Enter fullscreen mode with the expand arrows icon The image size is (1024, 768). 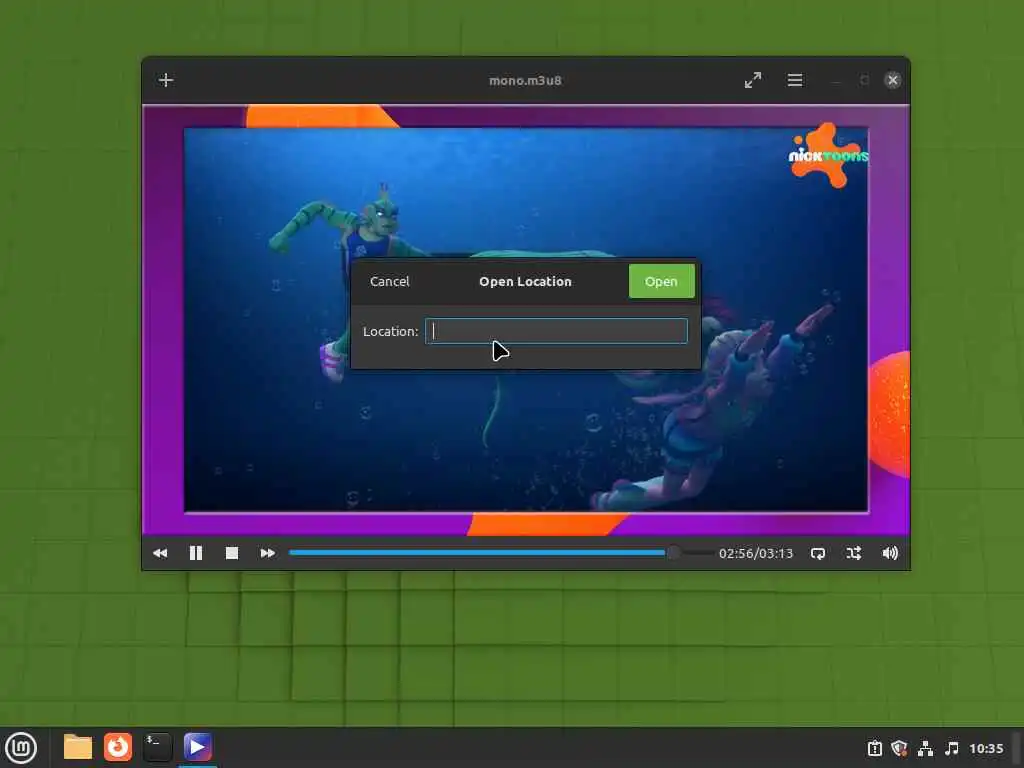(x=753, y=80)
